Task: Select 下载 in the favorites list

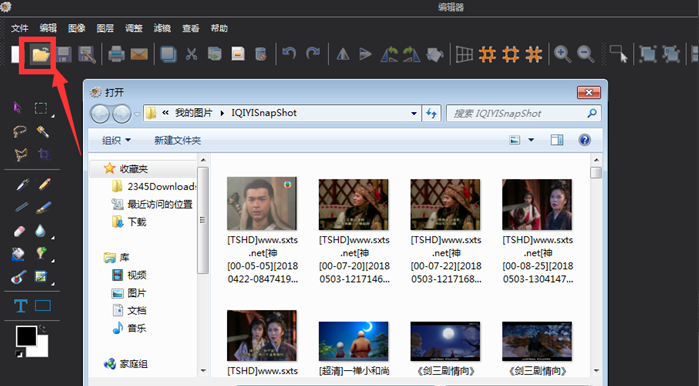Action: pos(137,222)
